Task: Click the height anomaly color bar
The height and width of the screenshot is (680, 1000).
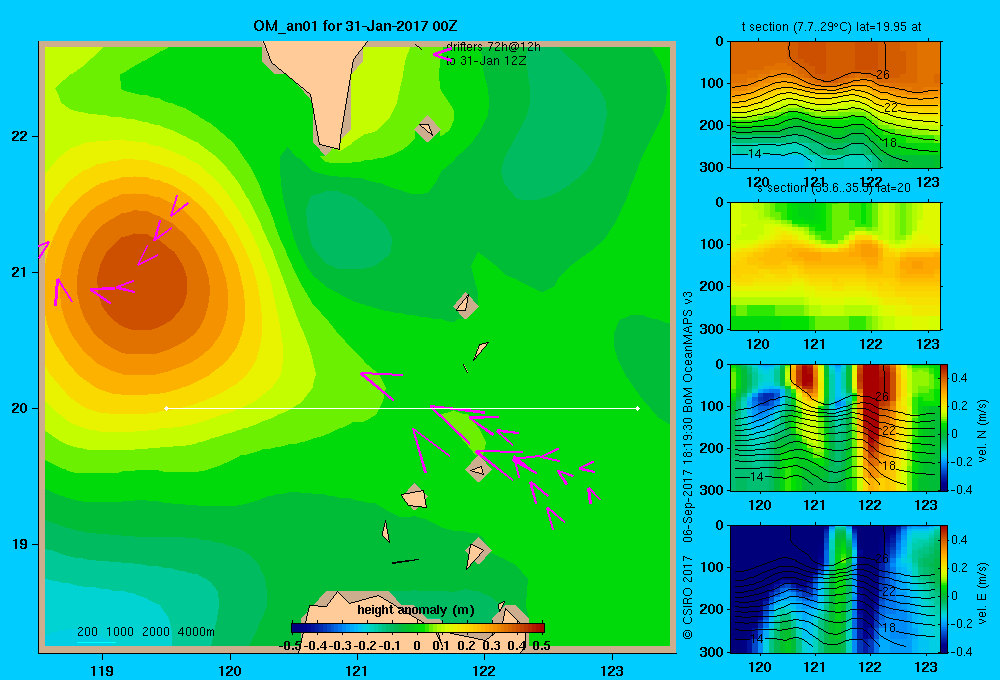Action: tap(418, 628)
